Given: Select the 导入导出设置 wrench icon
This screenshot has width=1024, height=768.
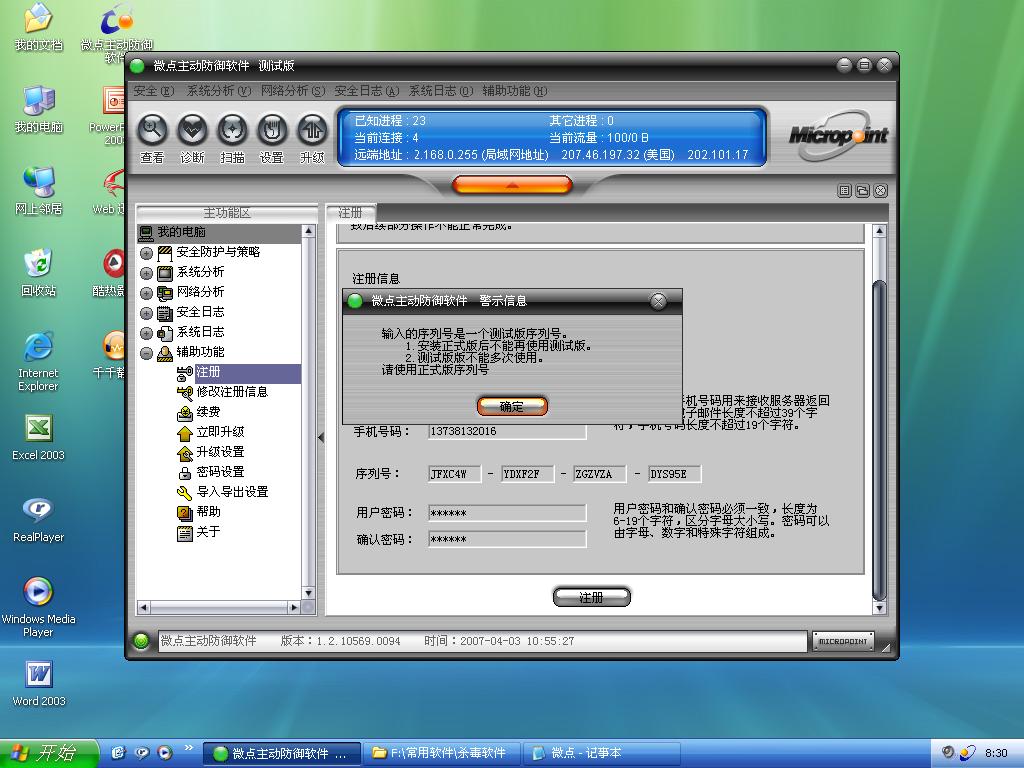Looking at the screenshot, I should [x=185, y=492].
